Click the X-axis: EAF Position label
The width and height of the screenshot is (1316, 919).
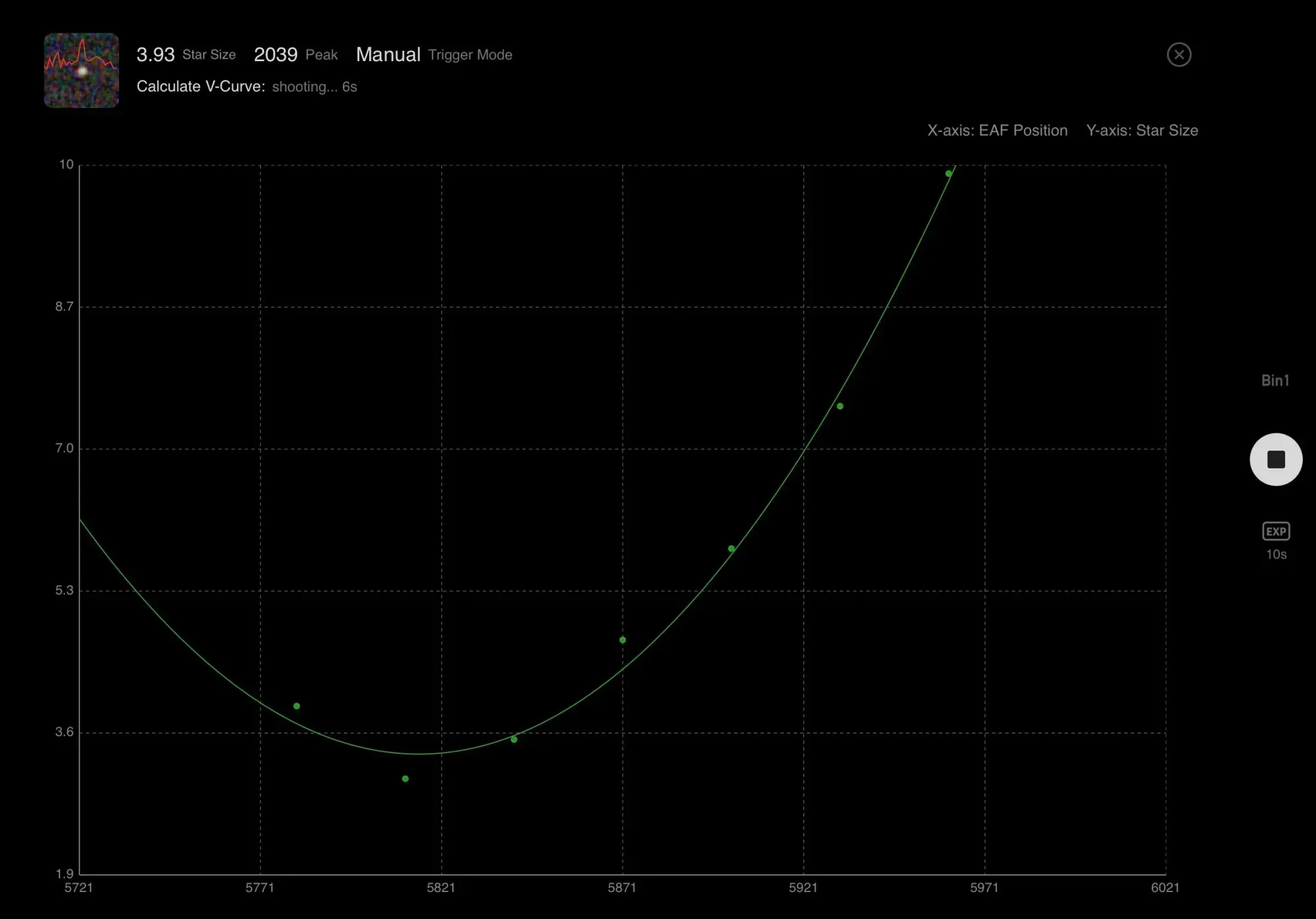997,130
